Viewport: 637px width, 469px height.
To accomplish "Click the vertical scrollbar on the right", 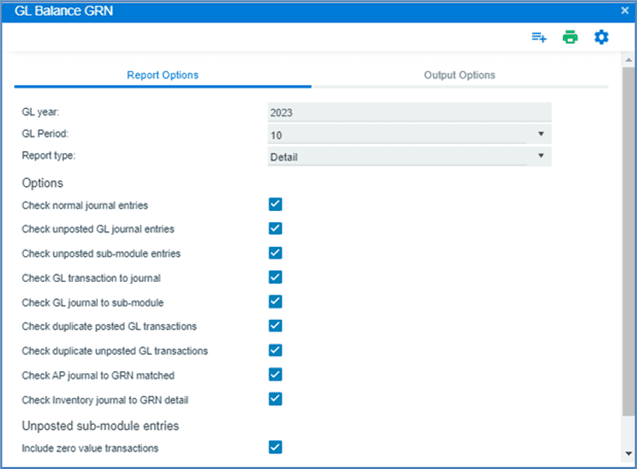I will coord(627,250).
